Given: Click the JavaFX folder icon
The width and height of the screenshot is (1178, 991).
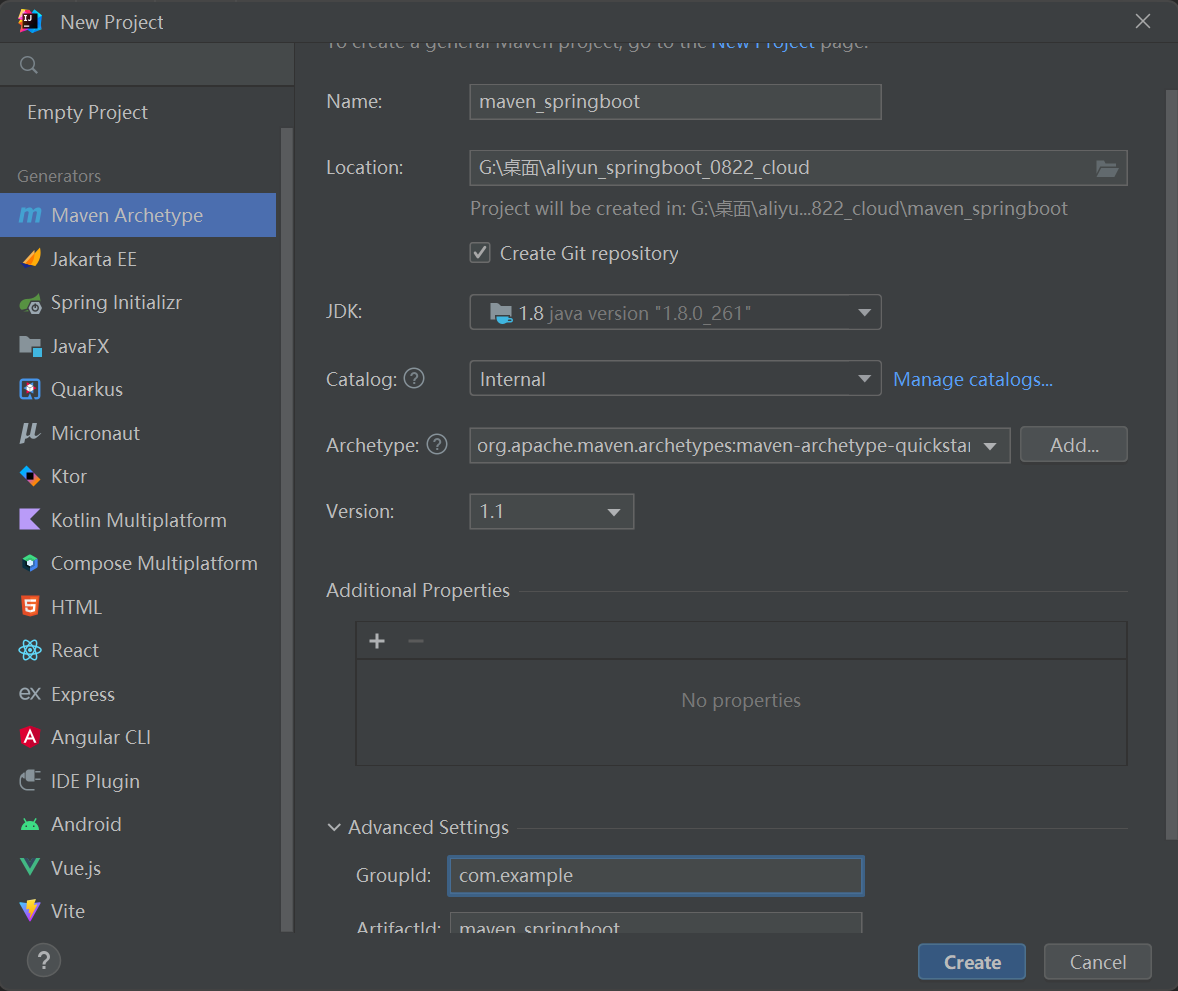Looking at the screenshot, I should click(30, 346).
